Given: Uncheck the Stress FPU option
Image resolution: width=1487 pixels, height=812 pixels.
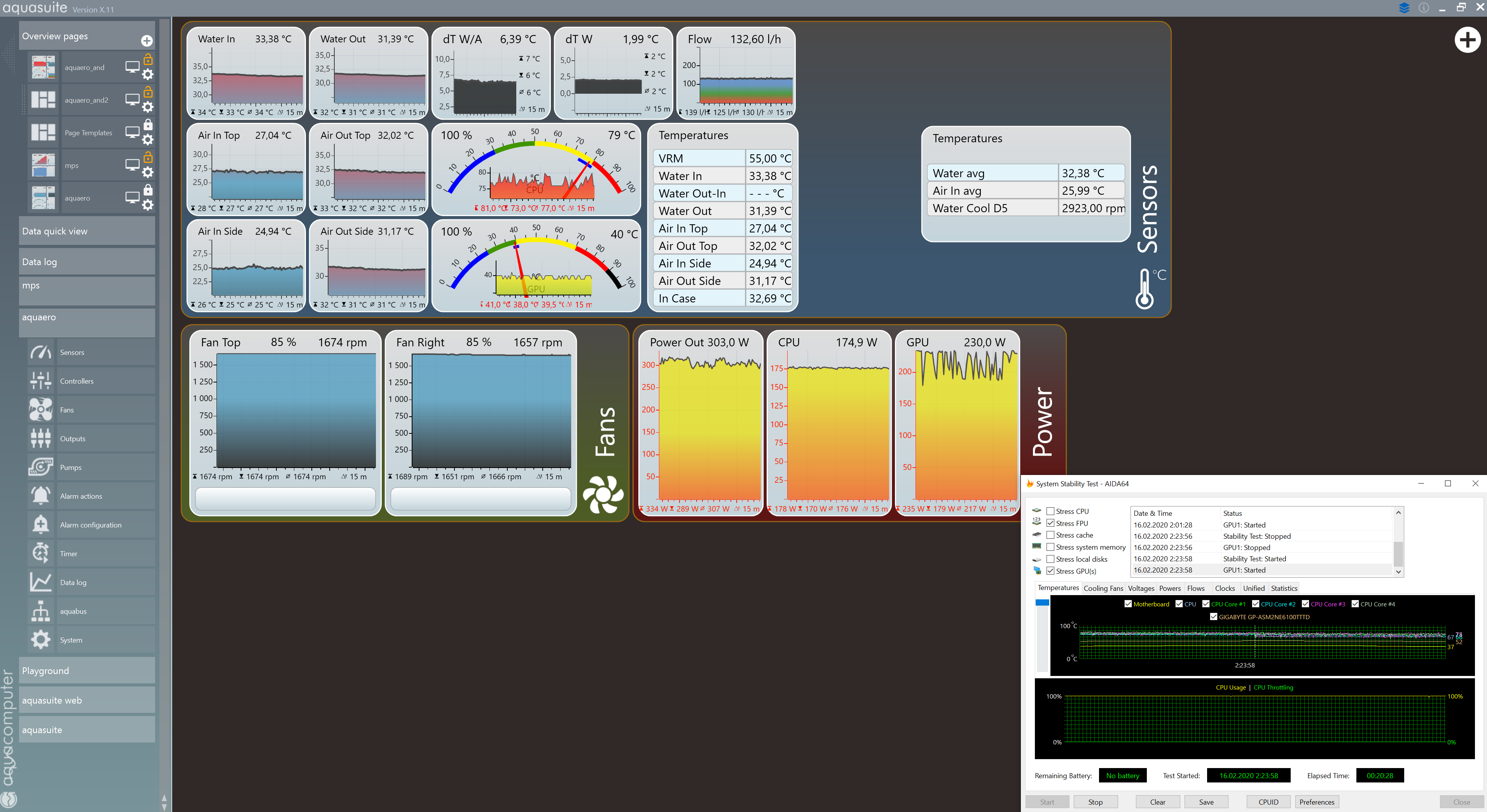Looking at the screenshot, I should pos(1050,524).
